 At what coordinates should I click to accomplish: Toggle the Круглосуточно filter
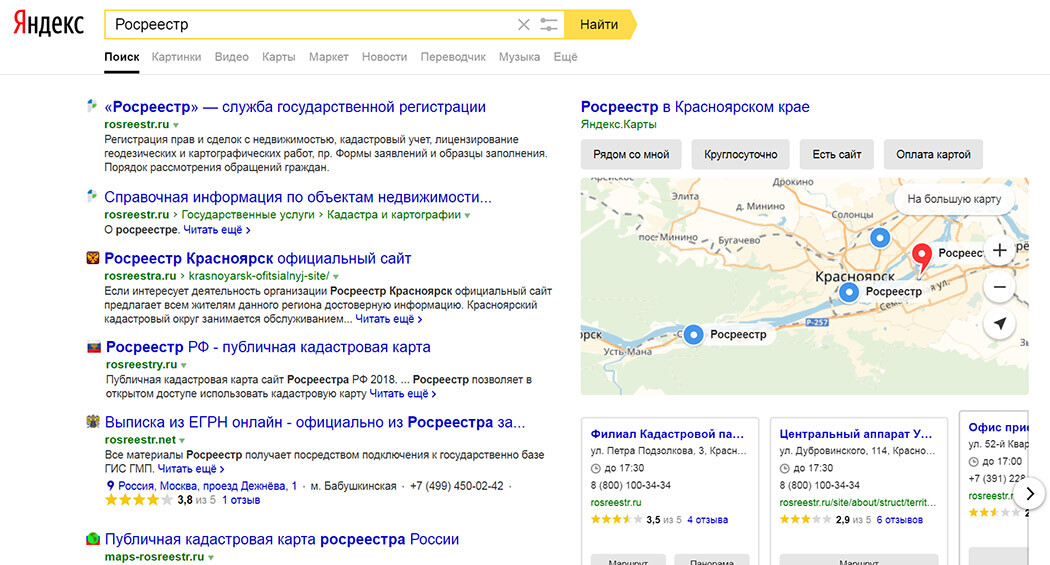coord(741,154)
